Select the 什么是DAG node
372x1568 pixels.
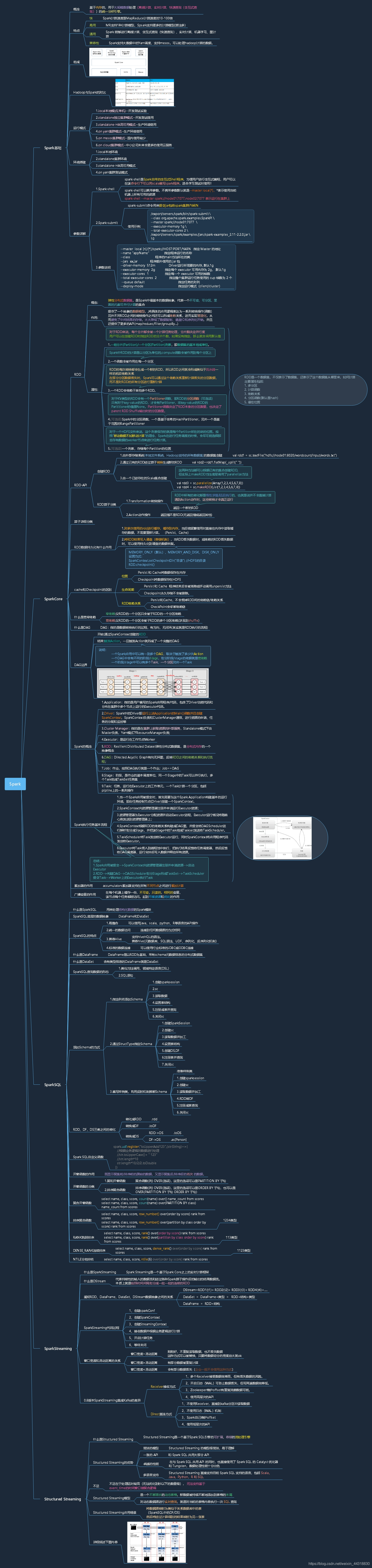click(82, 628)
